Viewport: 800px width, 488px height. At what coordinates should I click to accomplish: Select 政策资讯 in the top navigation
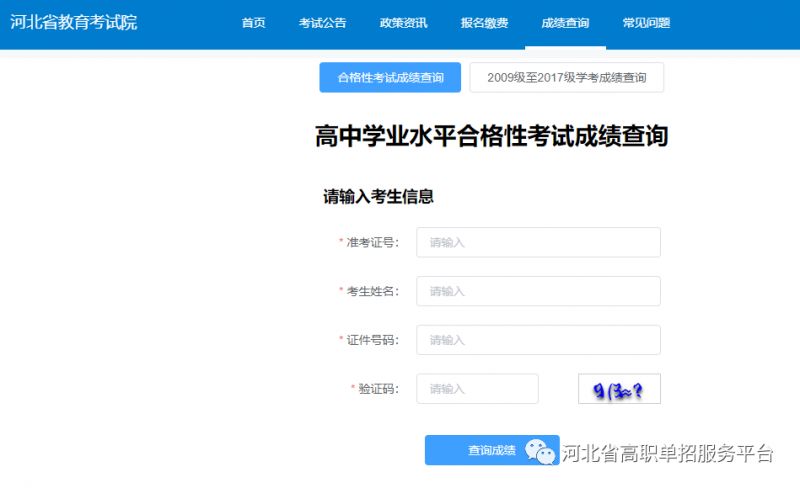click(404, 23)
